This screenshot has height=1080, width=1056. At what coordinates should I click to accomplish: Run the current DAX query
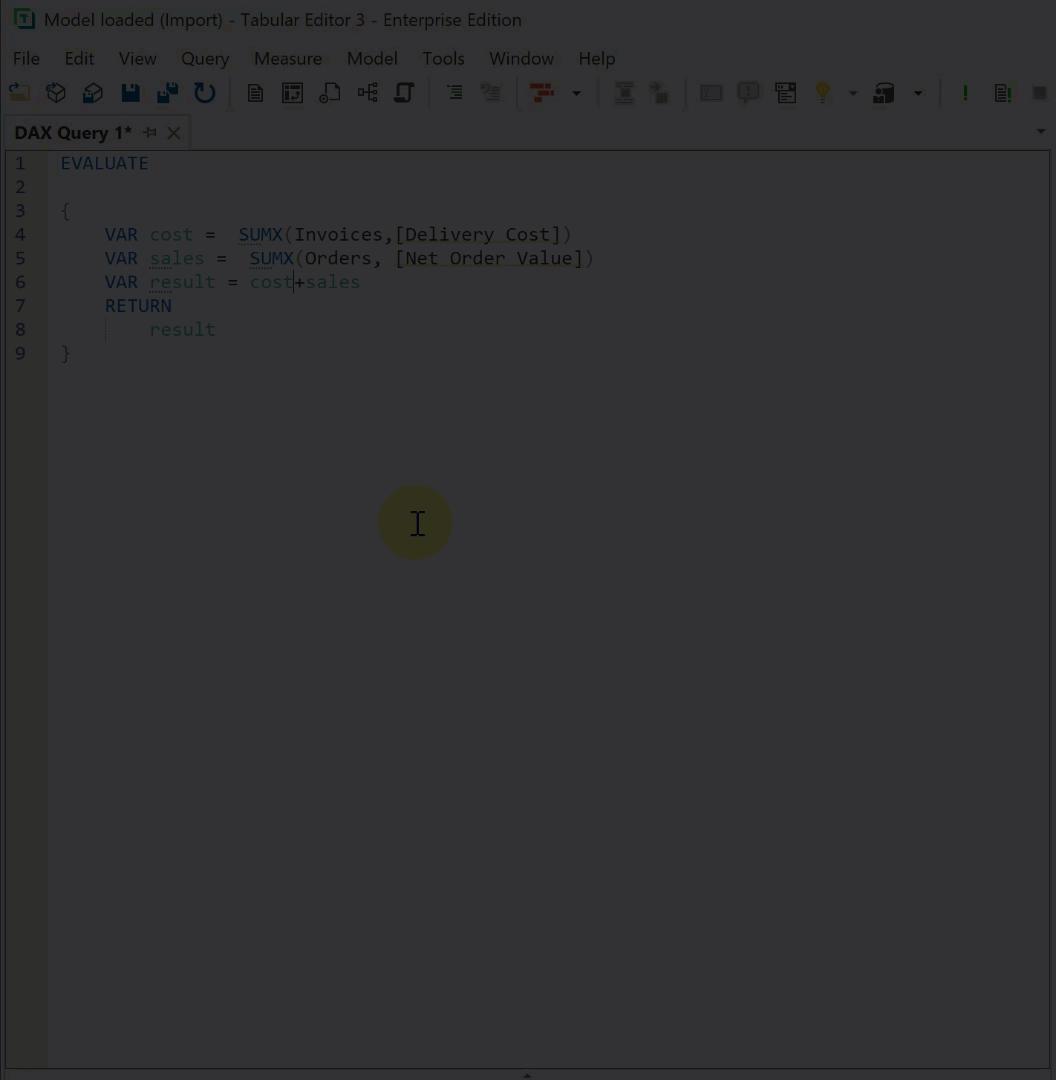coord(965,92)
